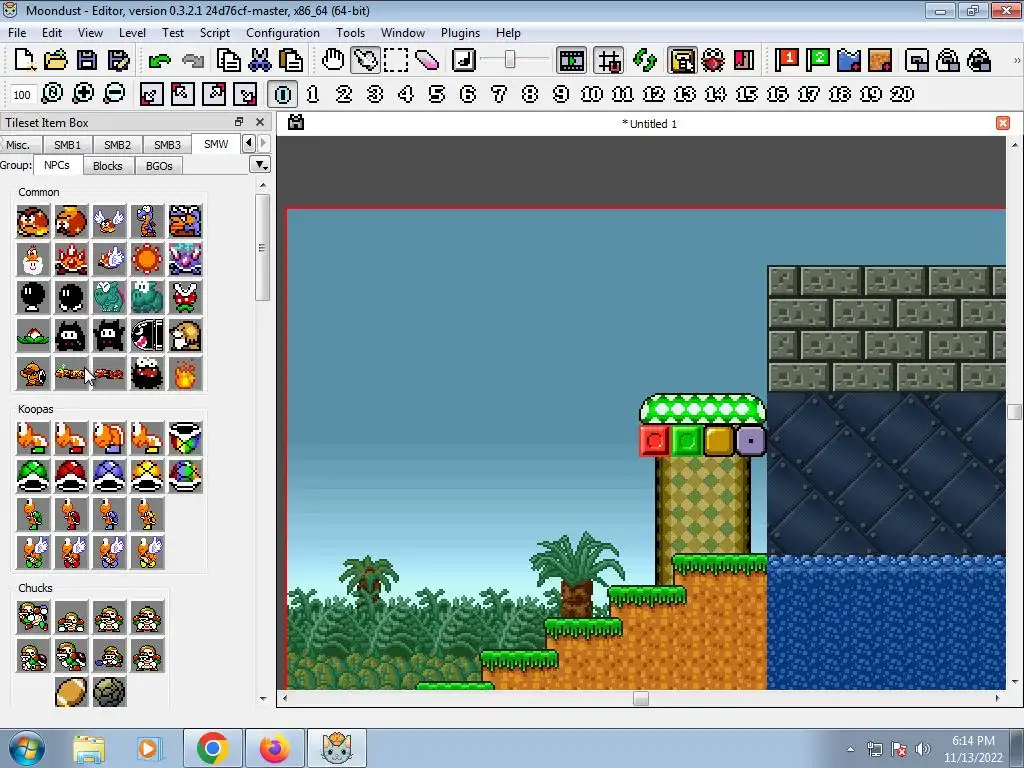
Task: Zoom out with the minus magnifier icon
Action: [x=114, y=93]
